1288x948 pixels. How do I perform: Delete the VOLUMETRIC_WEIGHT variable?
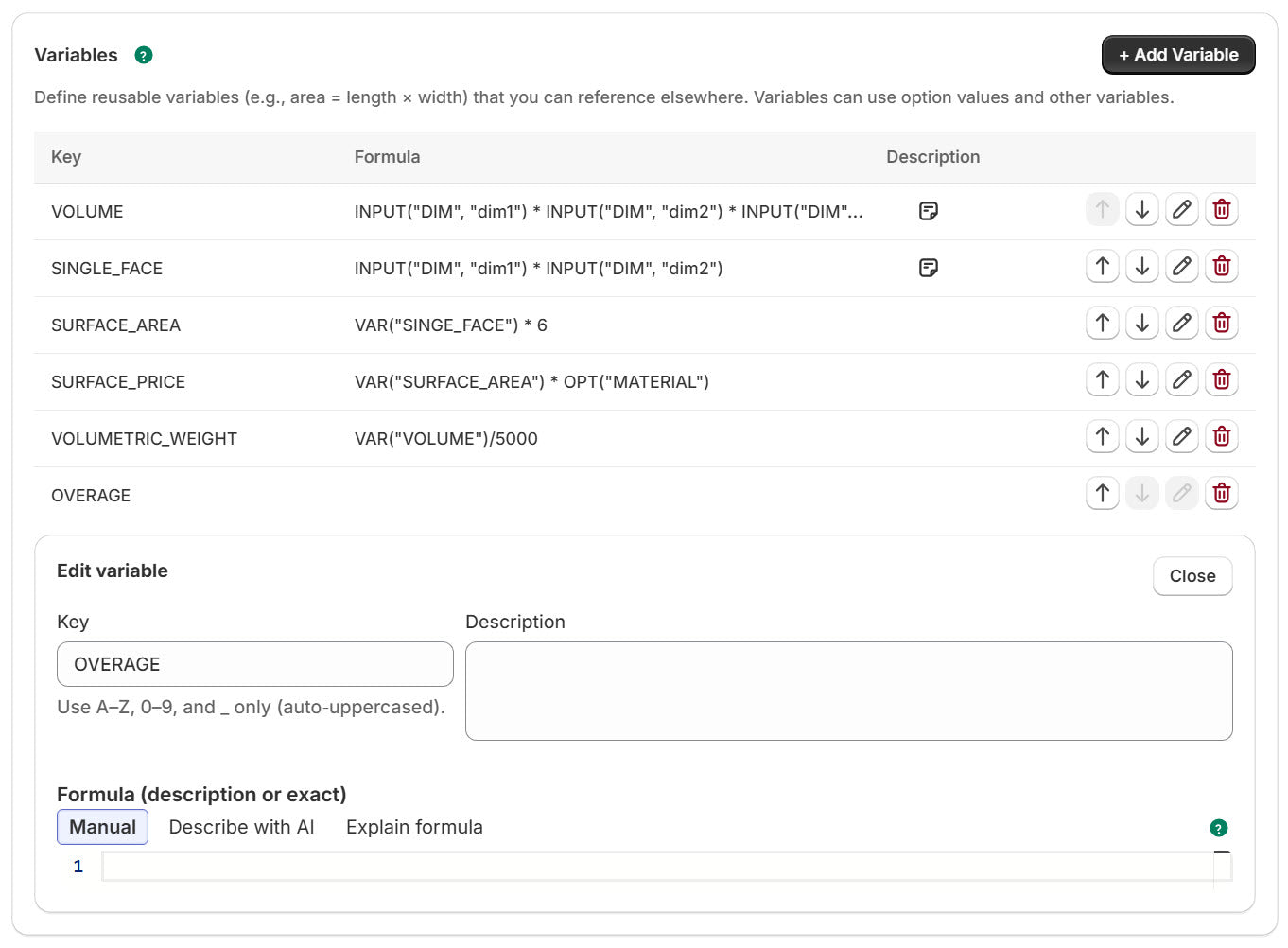(x=1222, y=437)
